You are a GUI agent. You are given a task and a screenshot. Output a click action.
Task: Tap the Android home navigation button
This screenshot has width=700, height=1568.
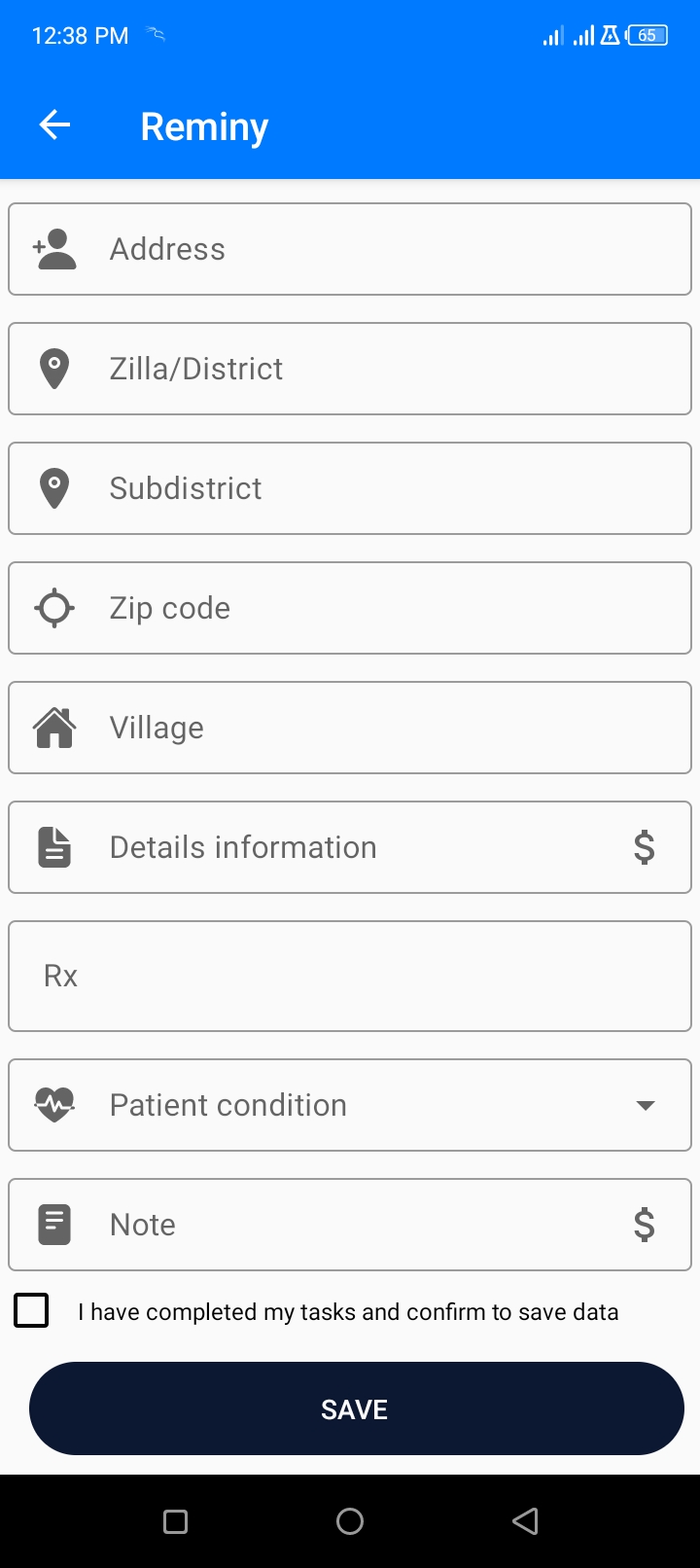(350, 1521)
